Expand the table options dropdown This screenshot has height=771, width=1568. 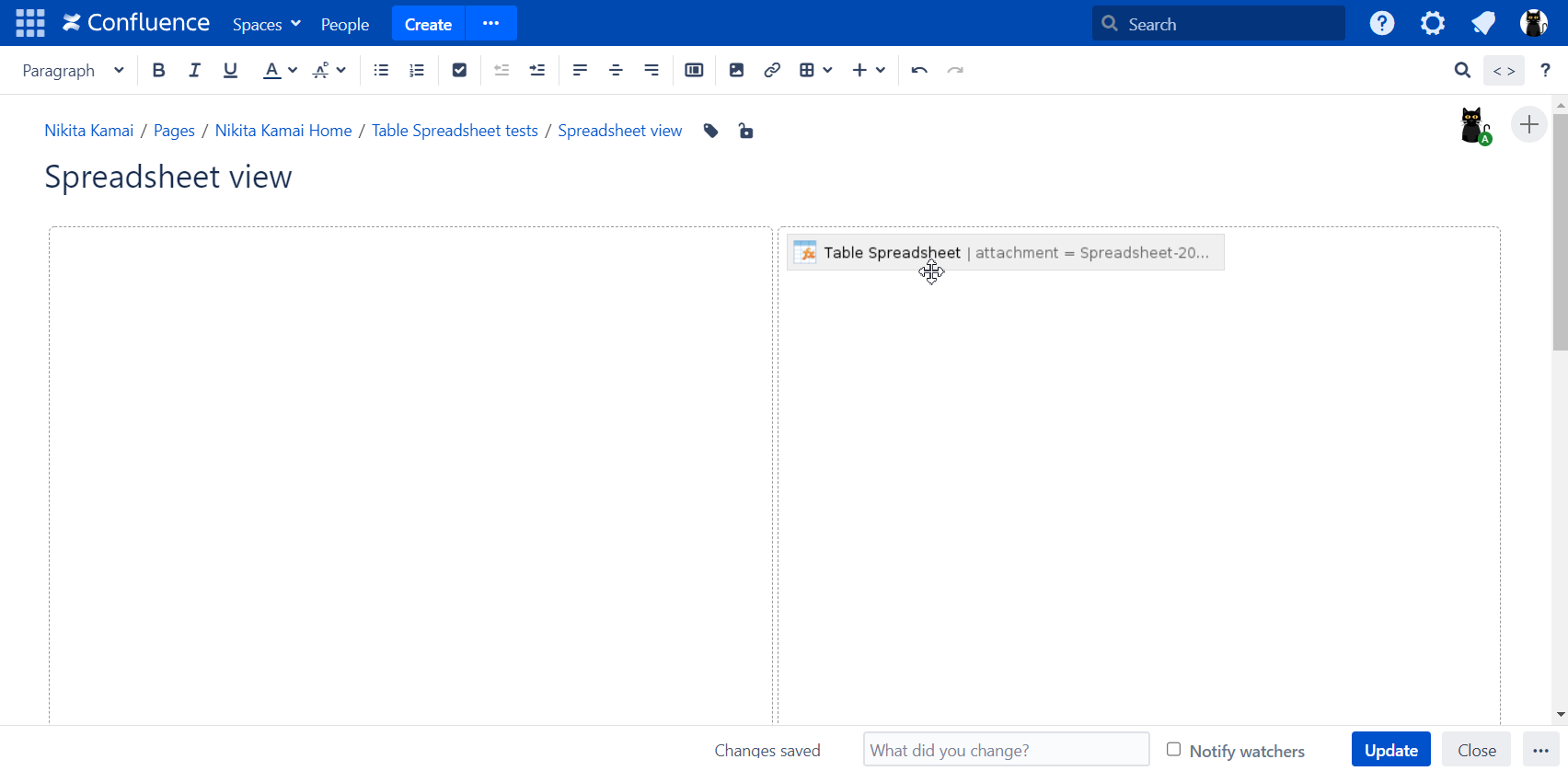tap(827, 70)
